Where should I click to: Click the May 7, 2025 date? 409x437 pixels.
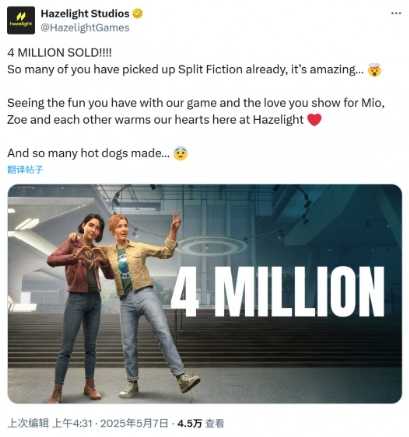click(x=134, y=423)
